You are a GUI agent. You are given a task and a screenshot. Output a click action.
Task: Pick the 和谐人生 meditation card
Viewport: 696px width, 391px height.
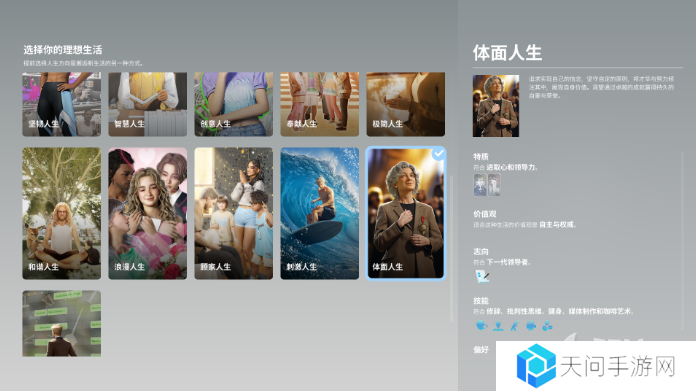62,213
